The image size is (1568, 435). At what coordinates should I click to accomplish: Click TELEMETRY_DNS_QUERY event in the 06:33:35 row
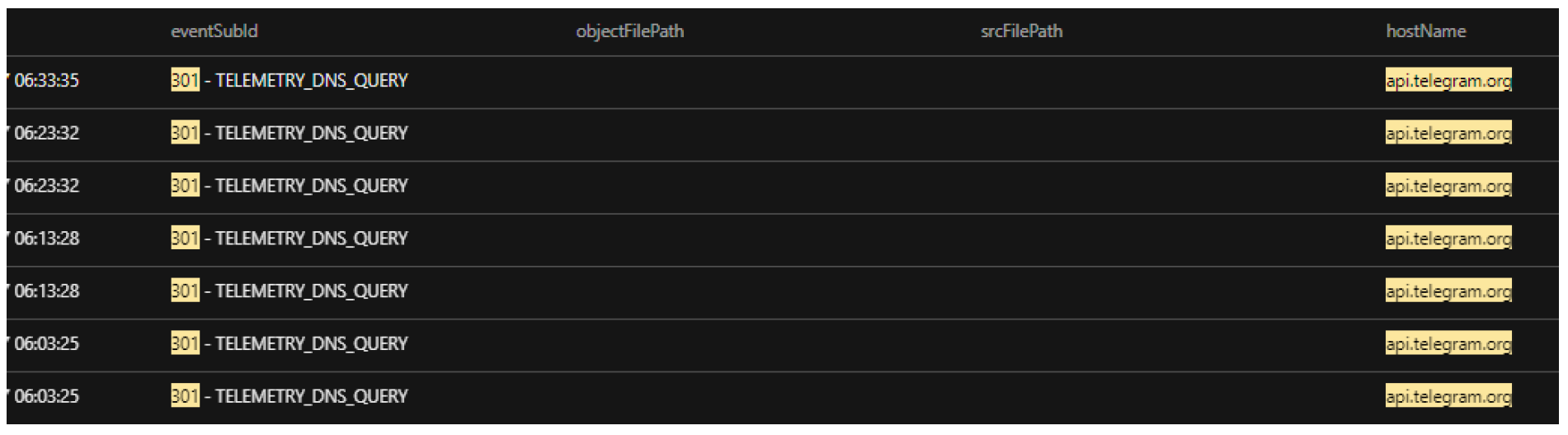[311, 81]
